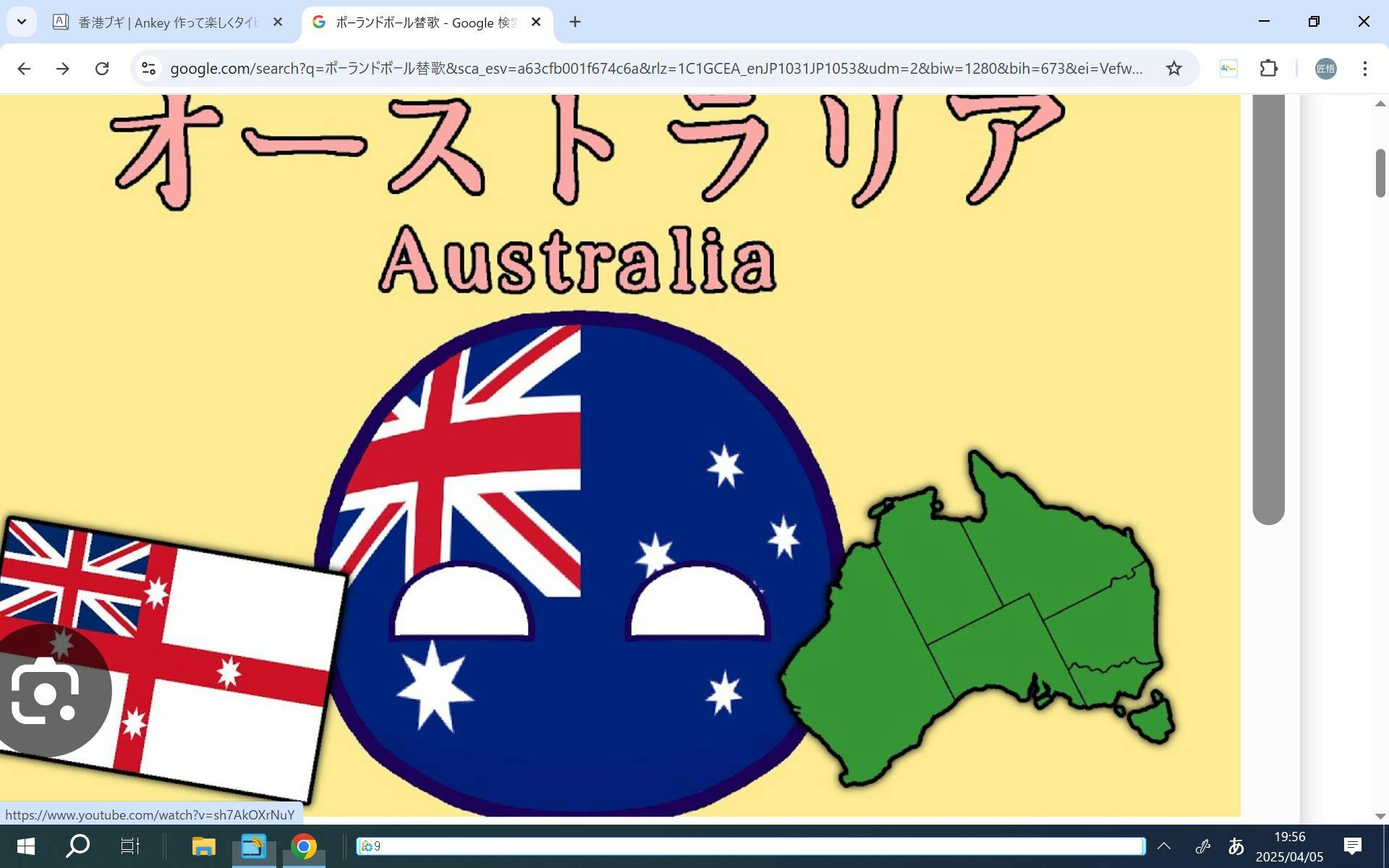Click the page vertical scrollbar thumb
The image size is (1389, 868).
[x=1380, y=174]
